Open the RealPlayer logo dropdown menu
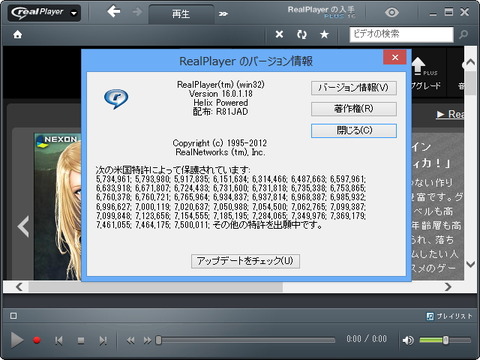 pyautogui.click(x=44, y=13)
